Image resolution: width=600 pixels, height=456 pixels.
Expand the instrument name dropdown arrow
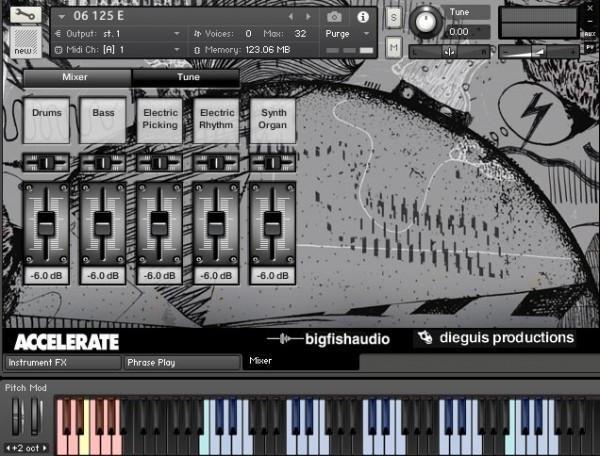62,16
